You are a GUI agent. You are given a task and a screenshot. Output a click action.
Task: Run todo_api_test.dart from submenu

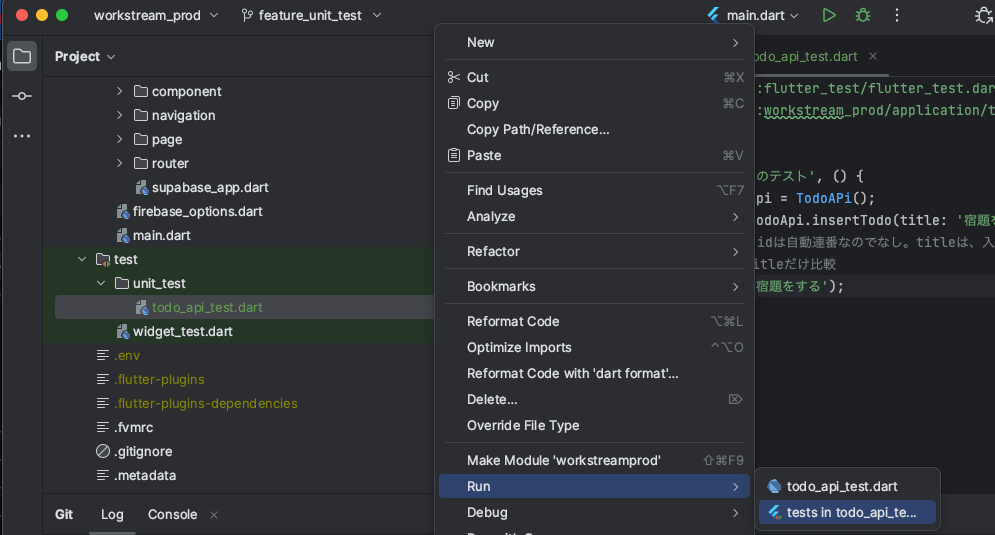[x=847, y=487]
